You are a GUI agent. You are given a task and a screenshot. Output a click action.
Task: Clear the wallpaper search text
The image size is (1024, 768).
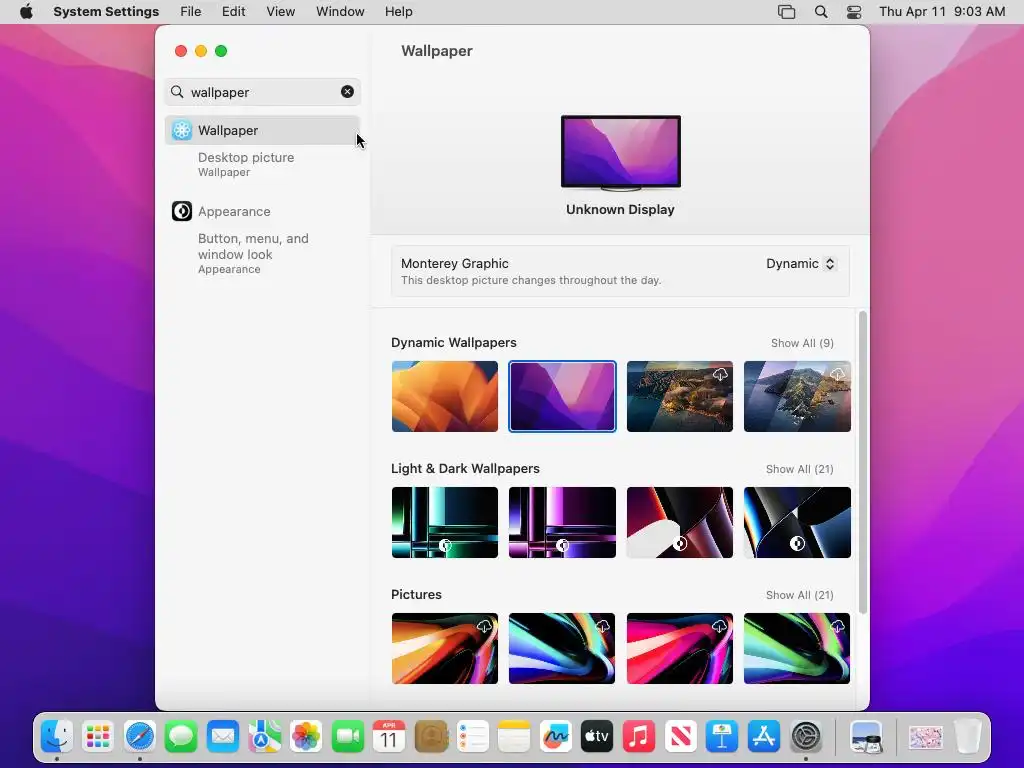point(347,92)
